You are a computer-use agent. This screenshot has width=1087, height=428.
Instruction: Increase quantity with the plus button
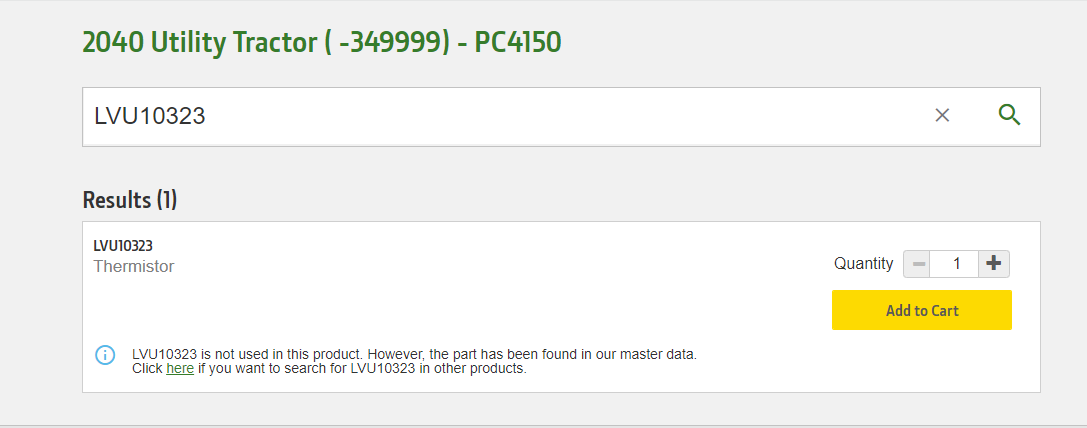tap(993, 264)
